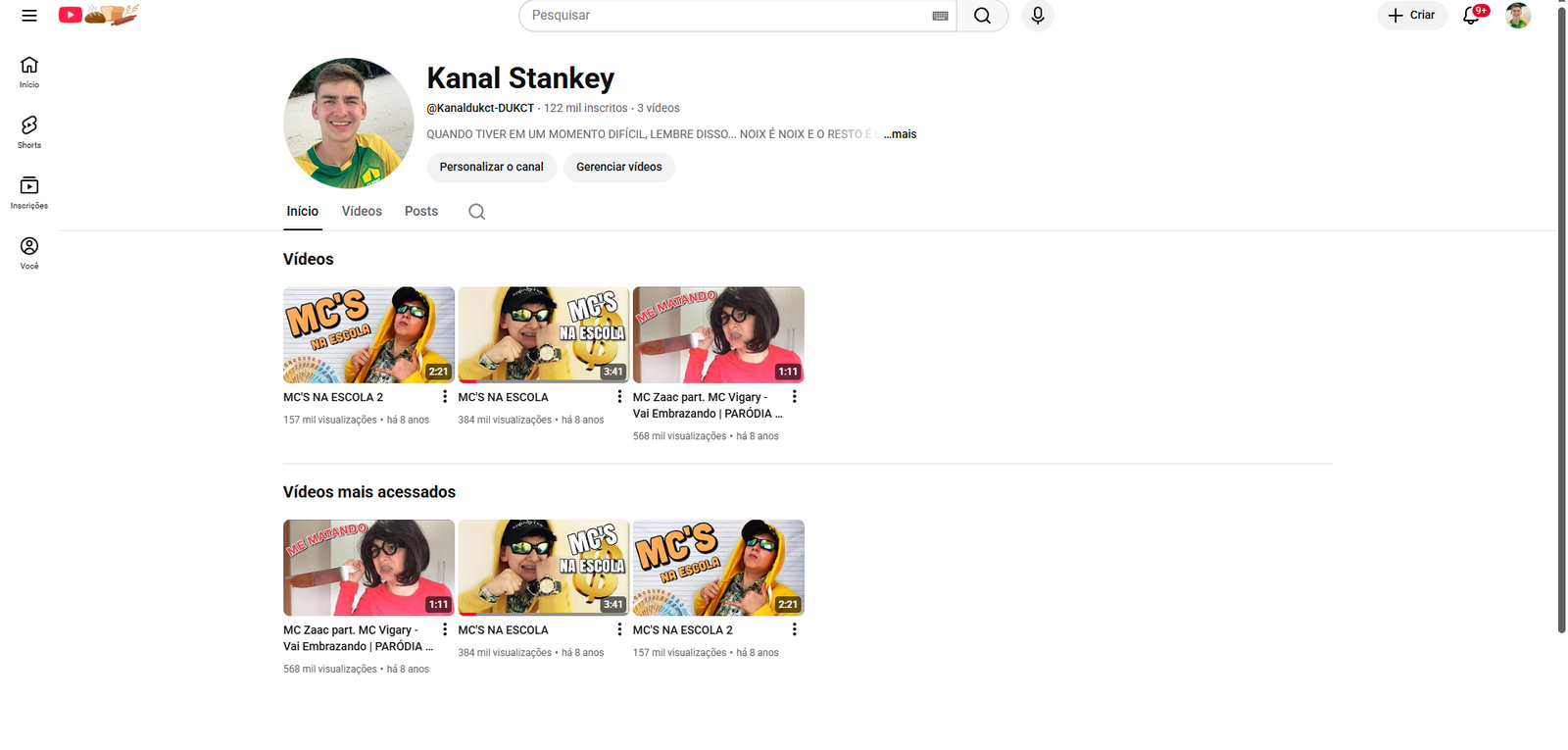Search within channel using magnifier icon

(476, 212)
